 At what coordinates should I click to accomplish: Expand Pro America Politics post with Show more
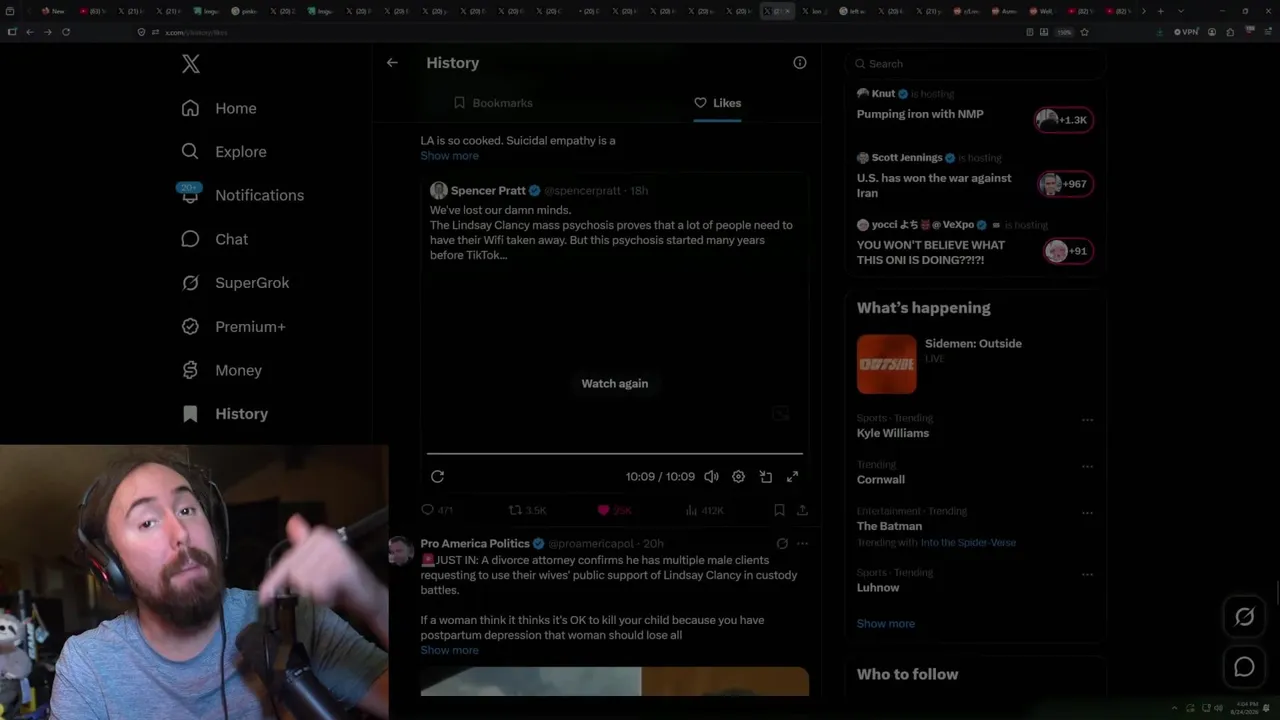[x=449, y=651]
